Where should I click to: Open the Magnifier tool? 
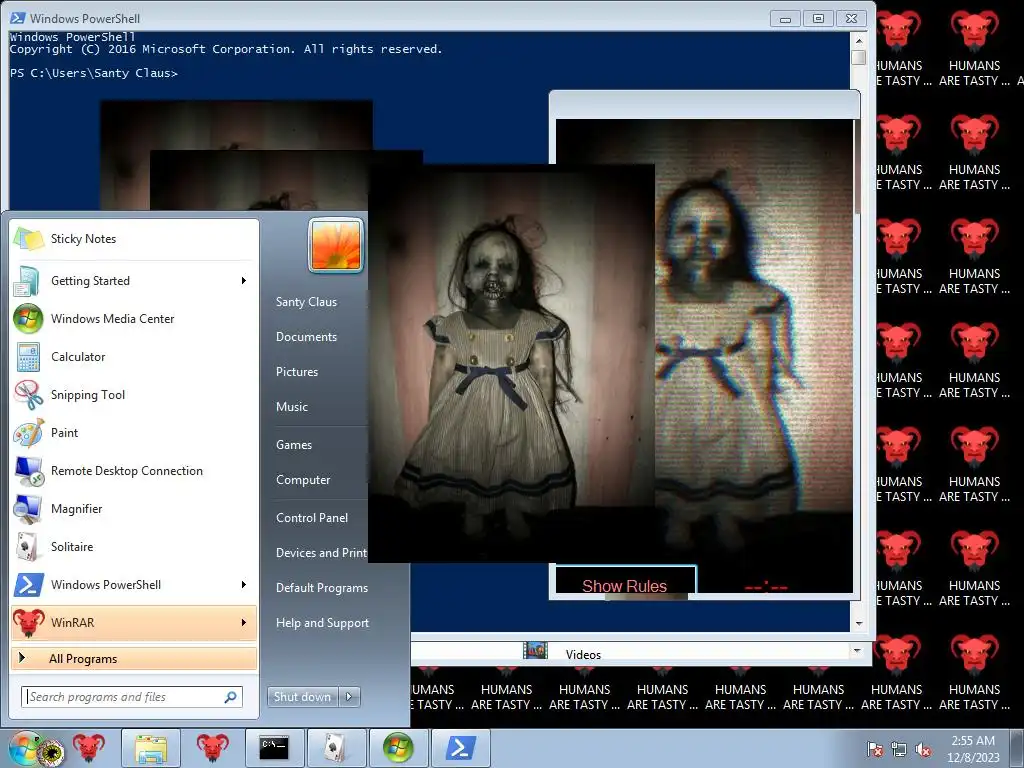tap(134, 509)
